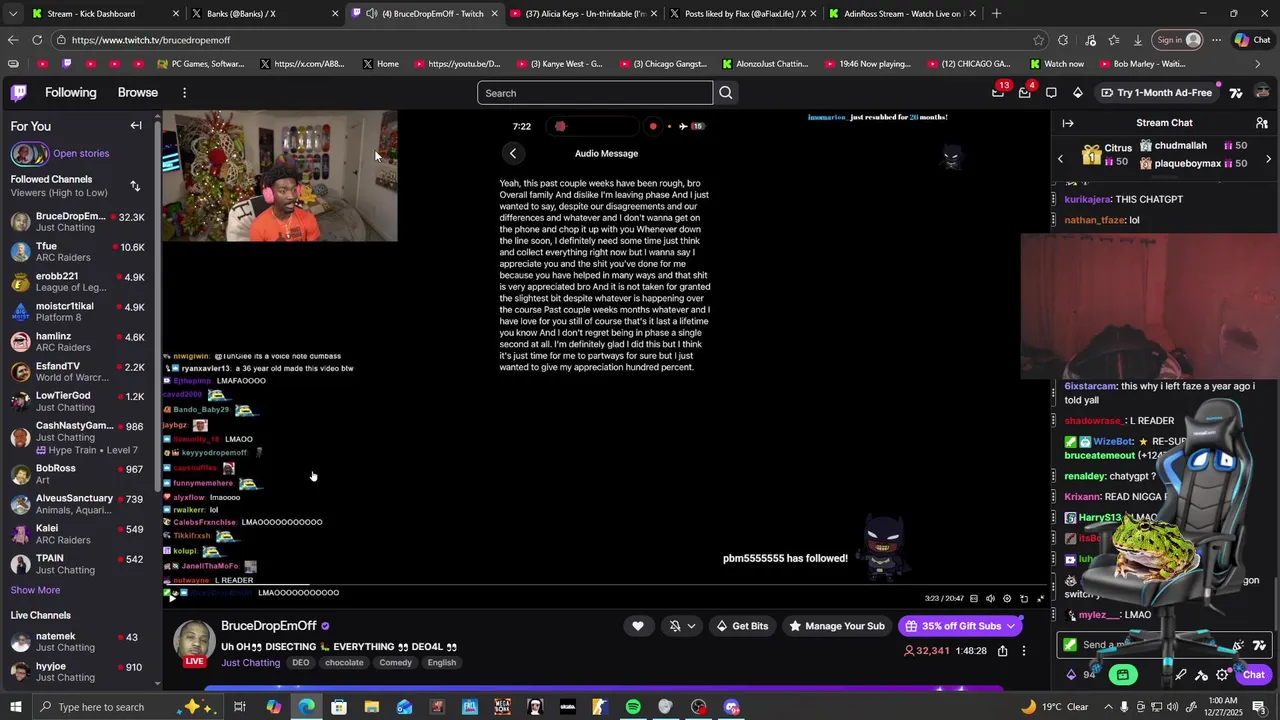Screen dimensions: 1280x720
Task: Open player settings gear
Action: point(1007,598)
